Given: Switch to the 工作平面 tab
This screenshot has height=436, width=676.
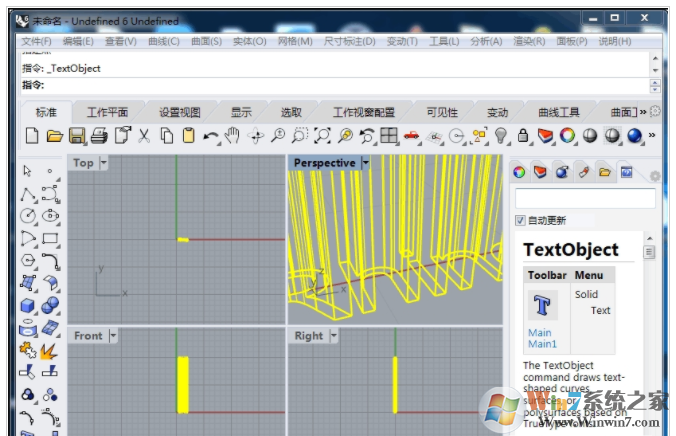Looking at the screenshot, I should pyautogui.click(x=107, y=112).
